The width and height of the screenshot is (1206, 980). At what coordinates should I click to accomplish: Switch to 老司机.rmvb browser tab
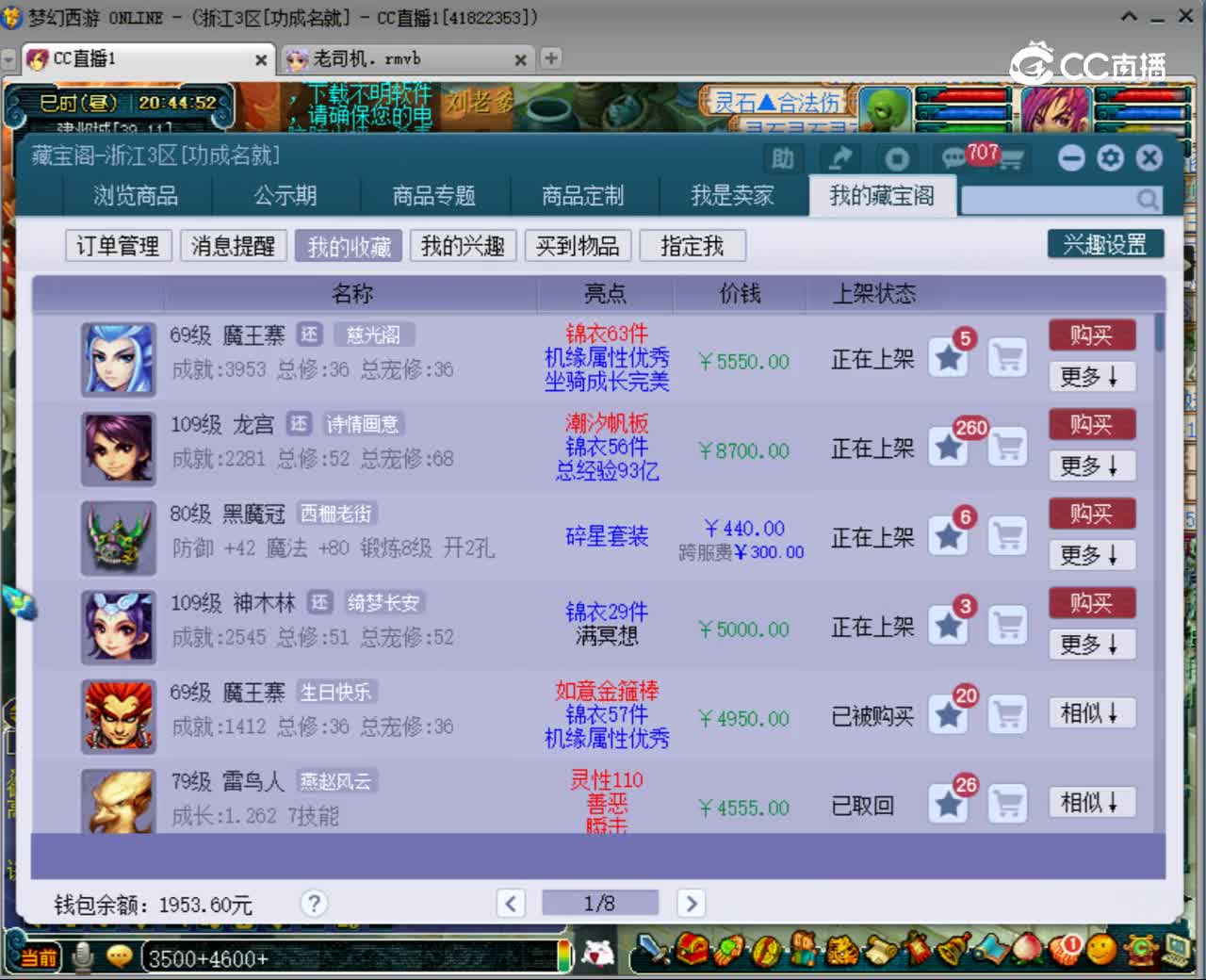point(405,59)
